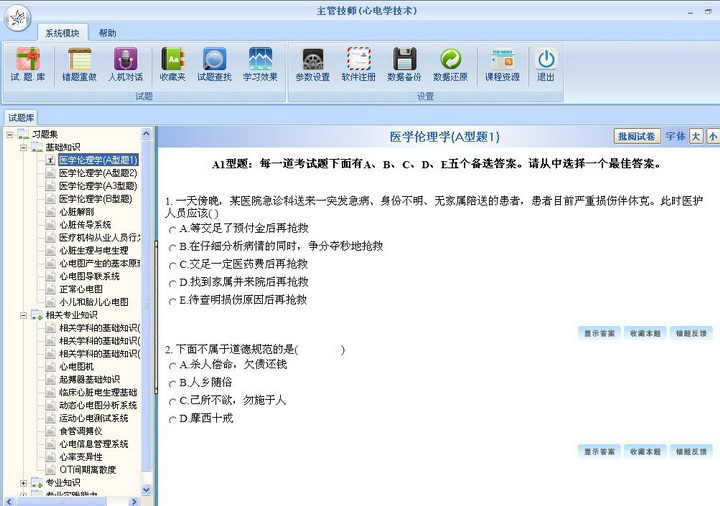720x506 pixels.
Task: Open 心电图导联系统 chapter
Action: pos(89,276)
